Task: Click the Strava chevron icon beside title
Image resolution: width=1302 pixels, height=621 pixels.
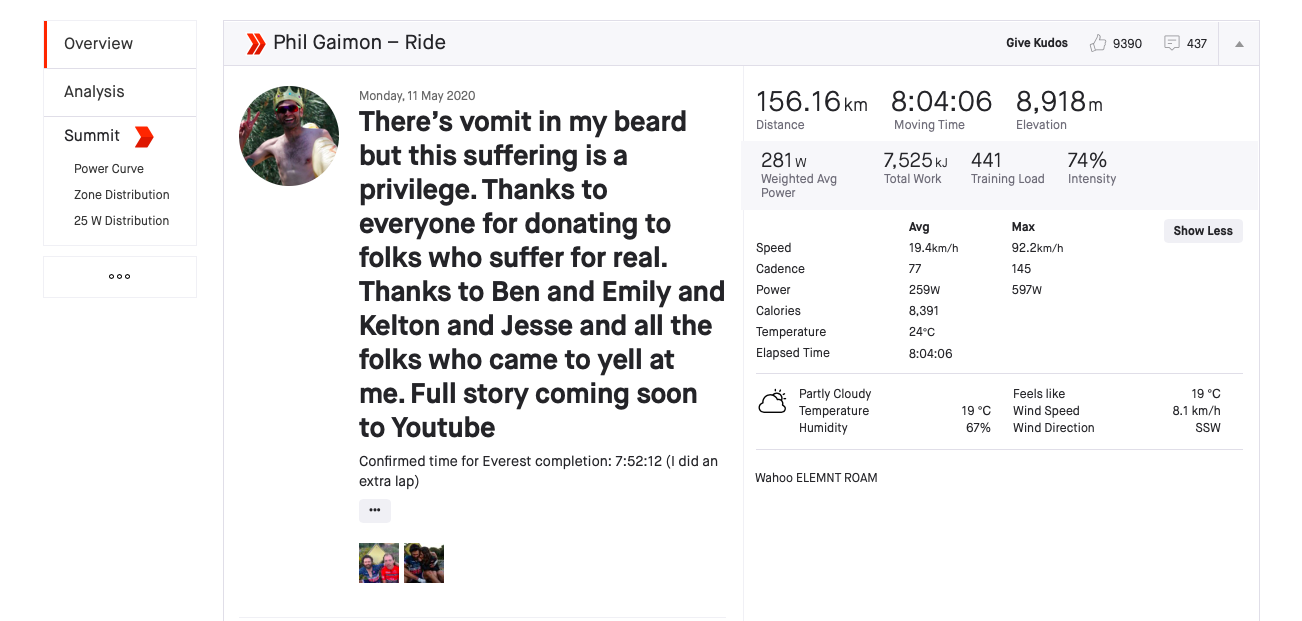Action: [x=256, y=43]
